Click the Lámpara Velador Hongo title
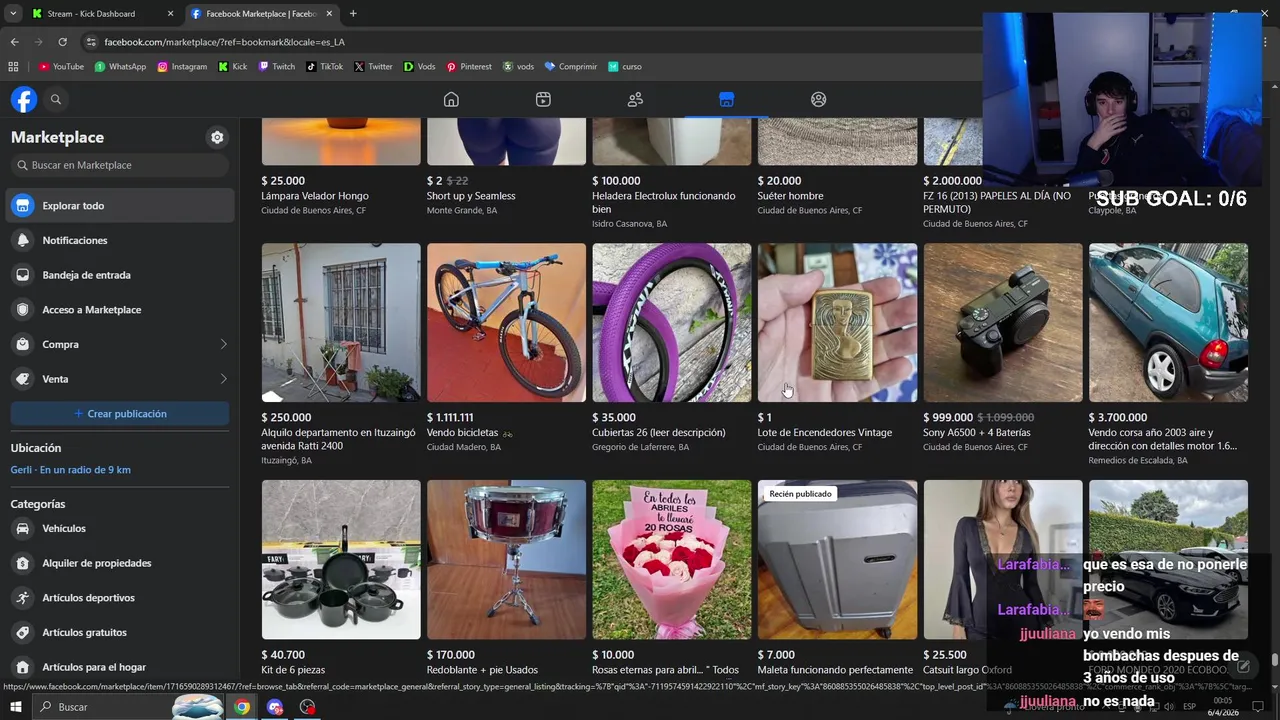This screenshot has height=720, width=1280. pyautogui.click(x=315, y=196)
